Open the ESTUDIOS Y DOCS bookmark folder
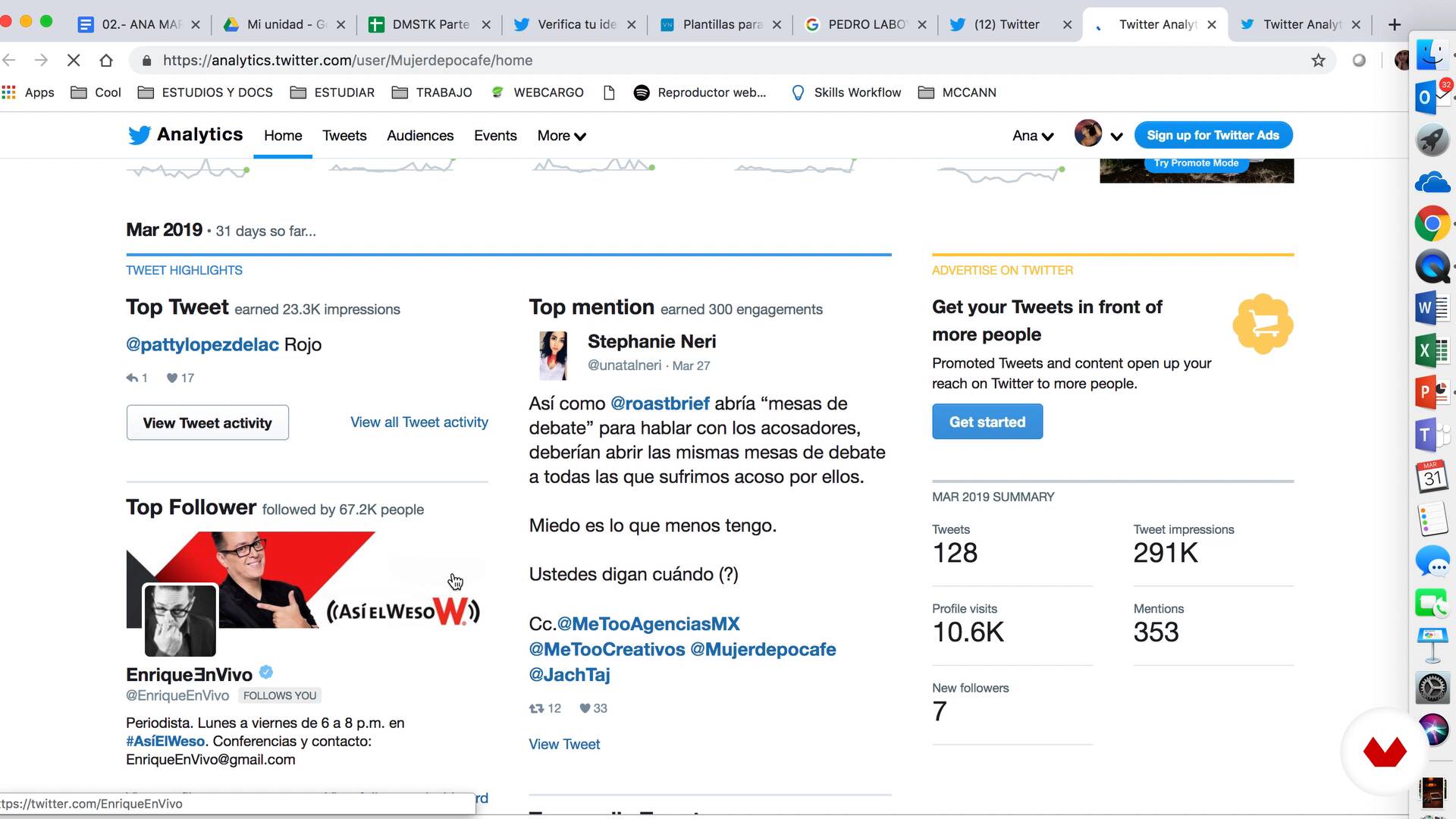The width and height of the screenshot is (1456, 819). tap(206, 93)
